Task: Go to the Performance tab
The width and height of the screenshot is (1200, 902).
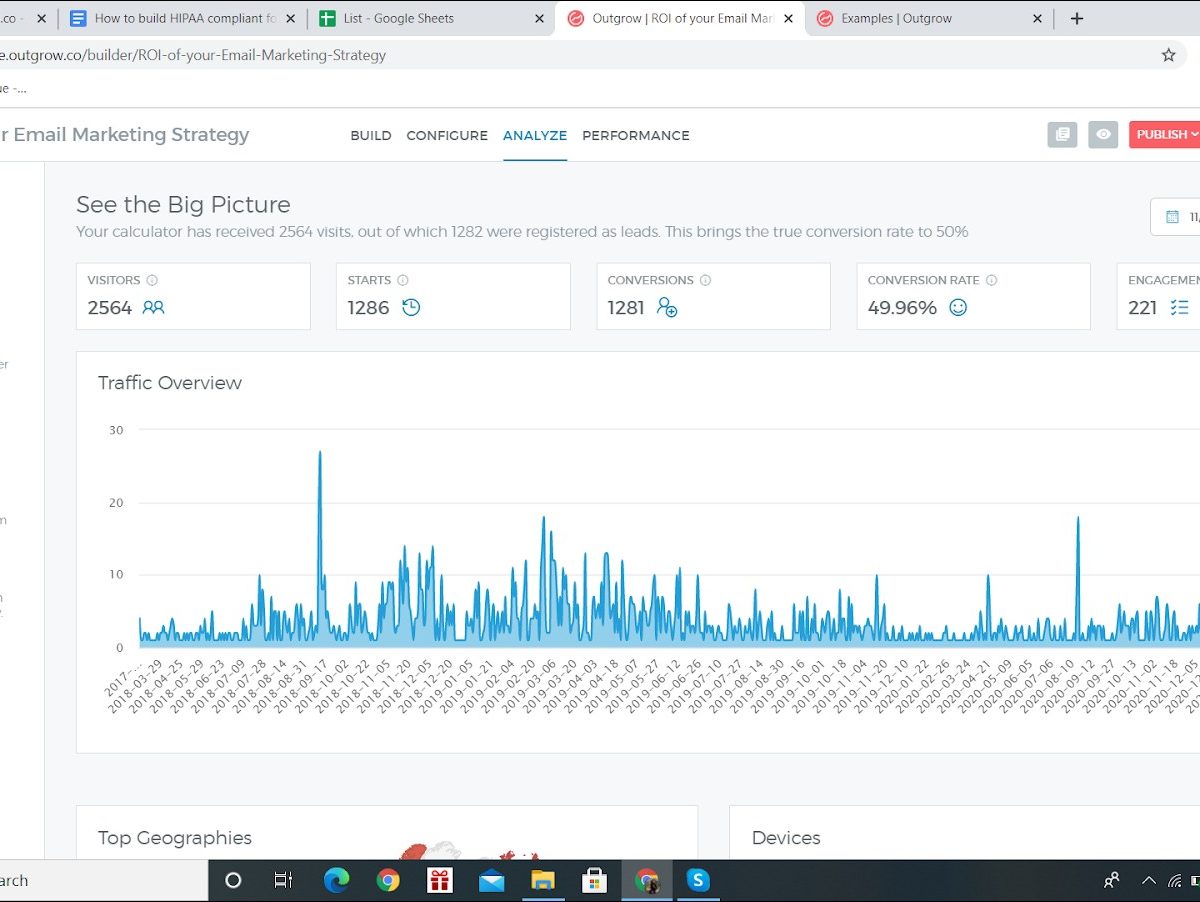Action: 636,135
